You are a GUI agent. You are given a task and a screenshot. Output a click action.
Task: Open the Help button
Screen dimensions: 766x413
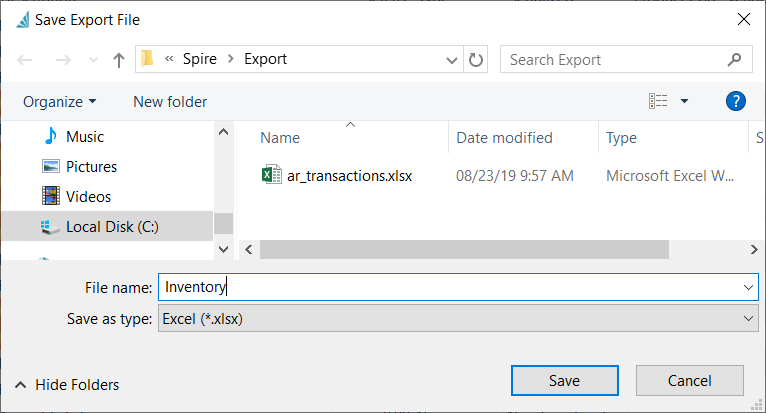736,101
